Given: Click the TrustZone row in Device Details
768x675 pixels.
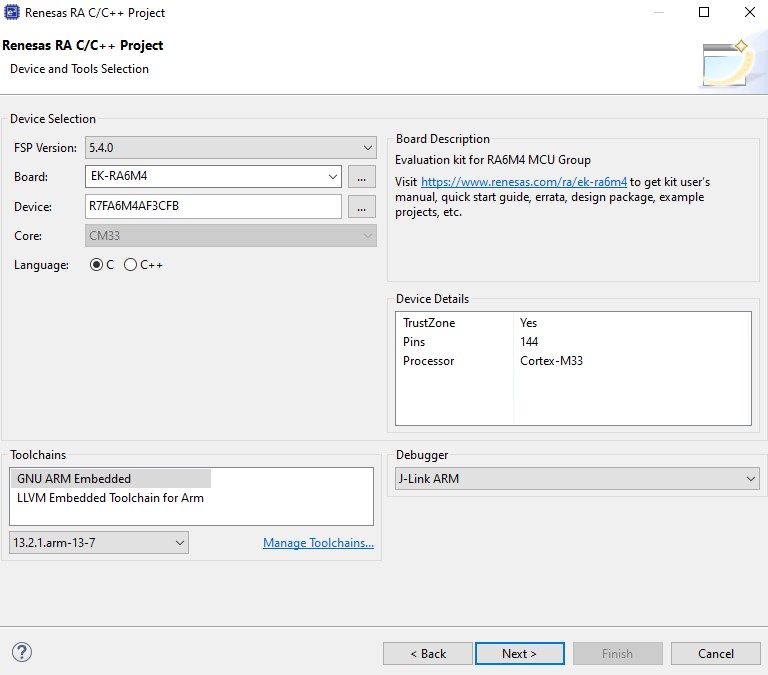Looking at the screenshot, I should click(573, 323).
